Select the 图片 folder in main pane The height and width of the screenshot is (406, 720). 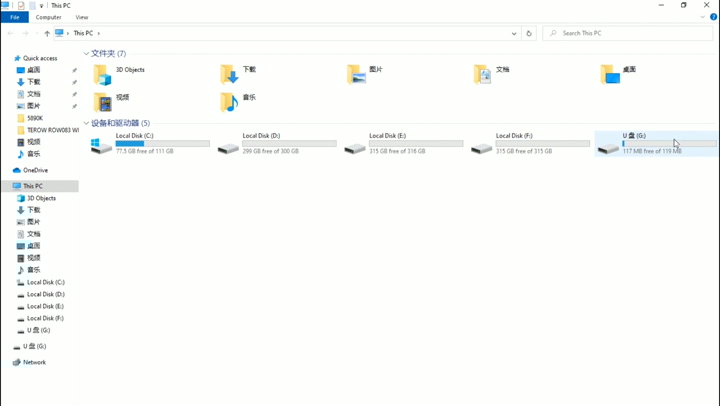coord(365,74)
